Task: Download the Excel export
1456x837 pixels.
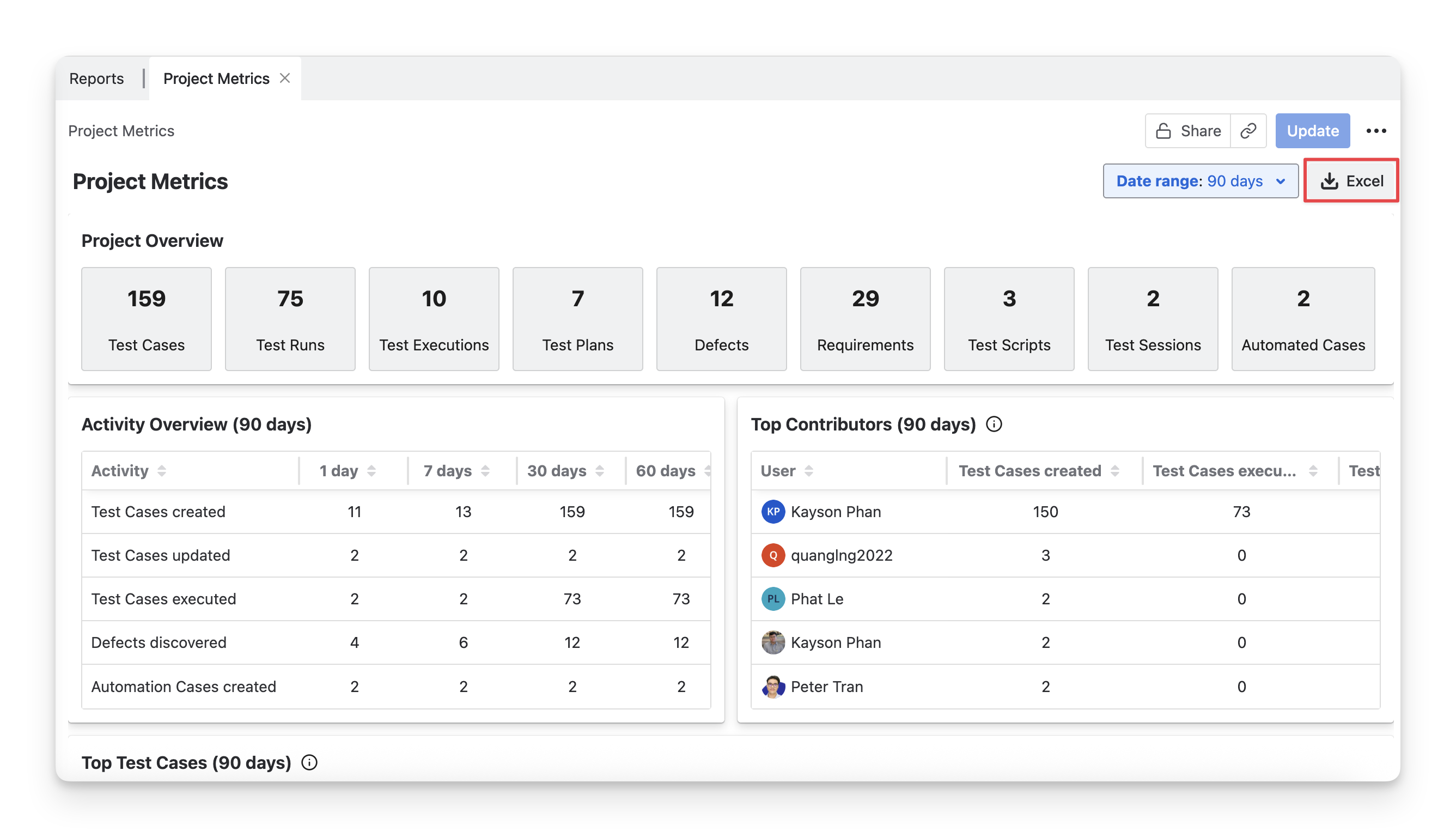Action: 1351,181
